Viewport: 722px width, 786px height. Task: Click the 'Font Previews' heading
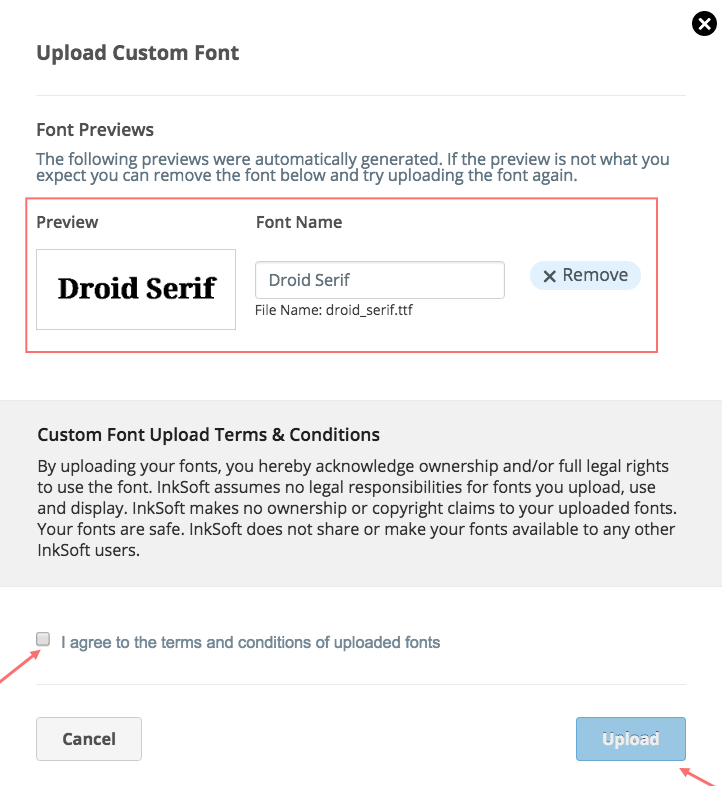[95, 130]
